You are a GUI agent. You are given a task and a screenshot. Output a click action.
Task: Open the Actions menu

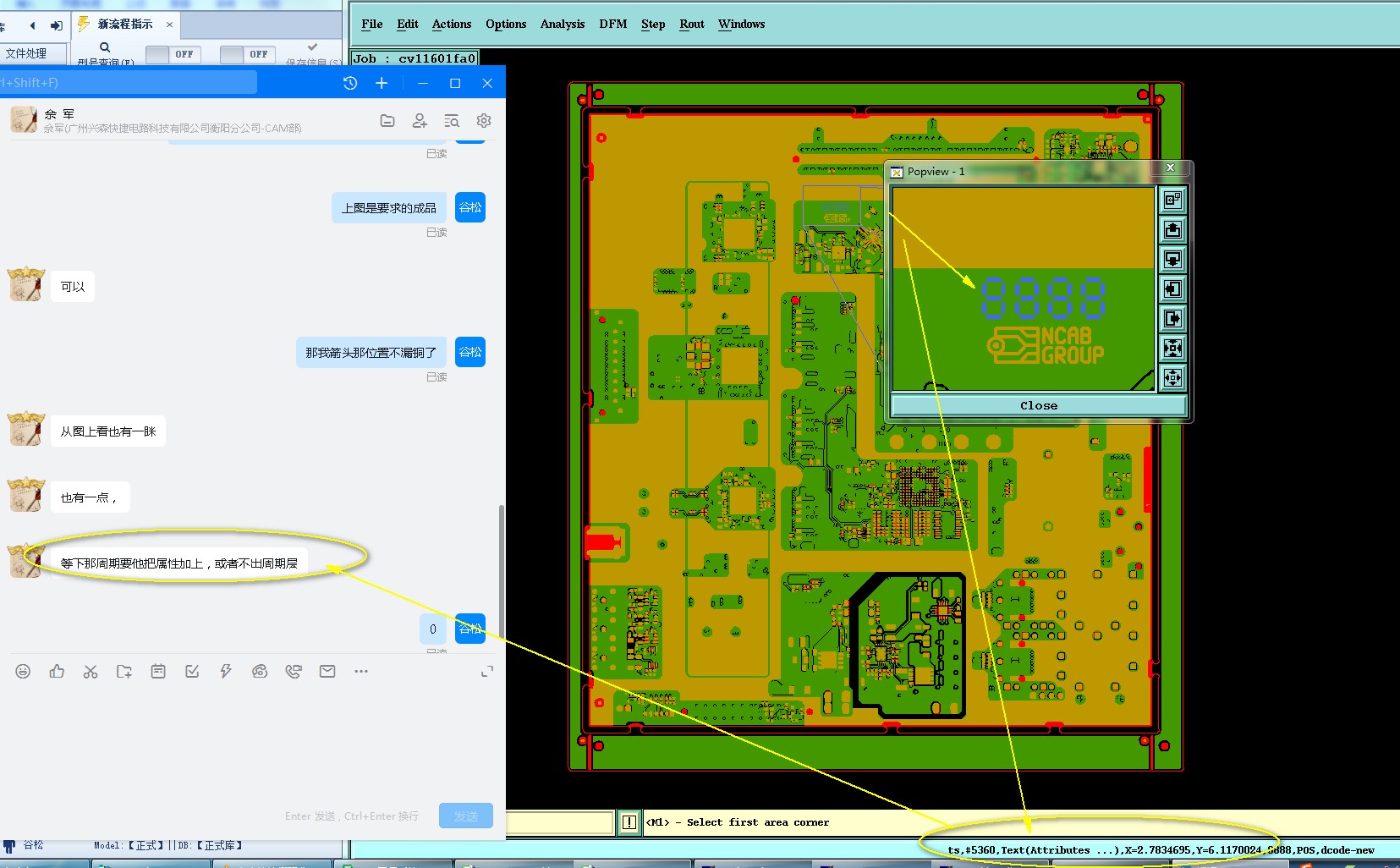click(452, 24)
